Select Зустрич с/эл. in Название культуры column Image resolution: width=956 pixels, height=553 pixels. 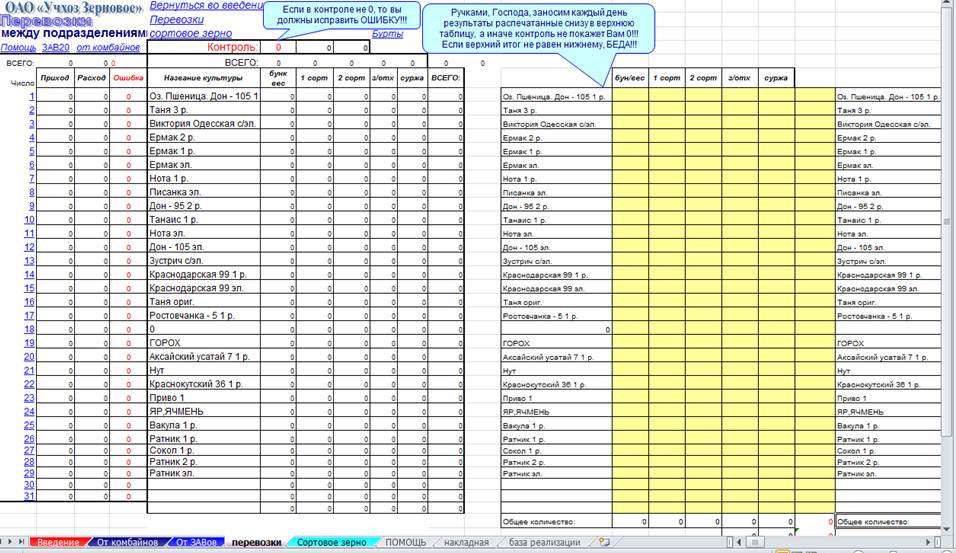coord(204,260)
